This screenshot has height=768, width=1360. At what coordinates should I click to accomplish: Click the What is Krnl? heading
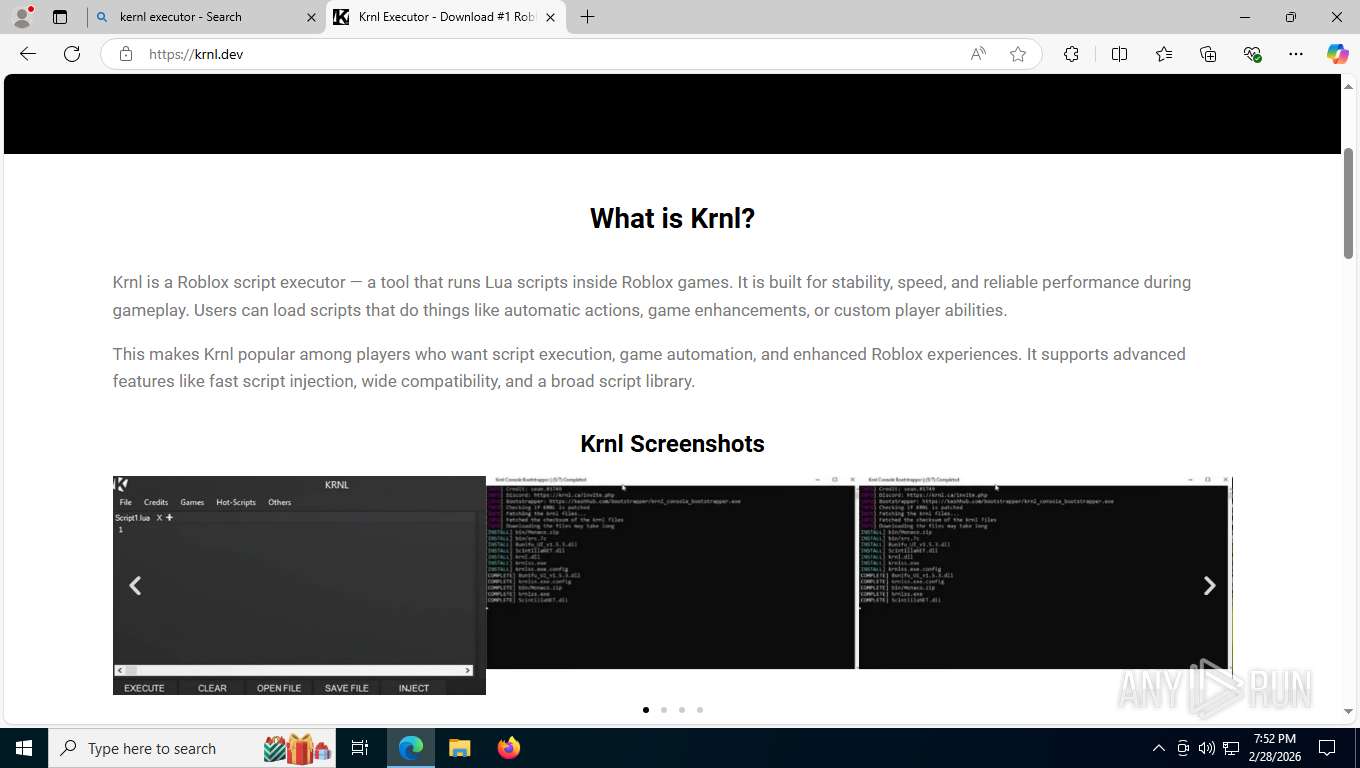672,218
